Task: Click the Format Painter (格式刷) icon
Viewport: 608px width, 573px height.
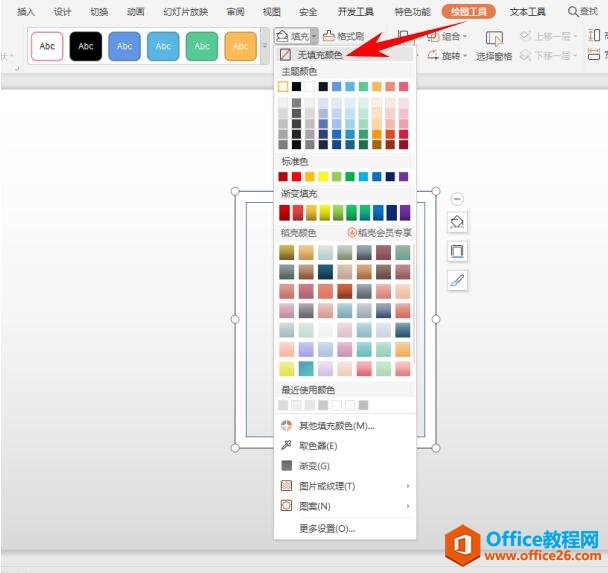Action: click(329, 36)
